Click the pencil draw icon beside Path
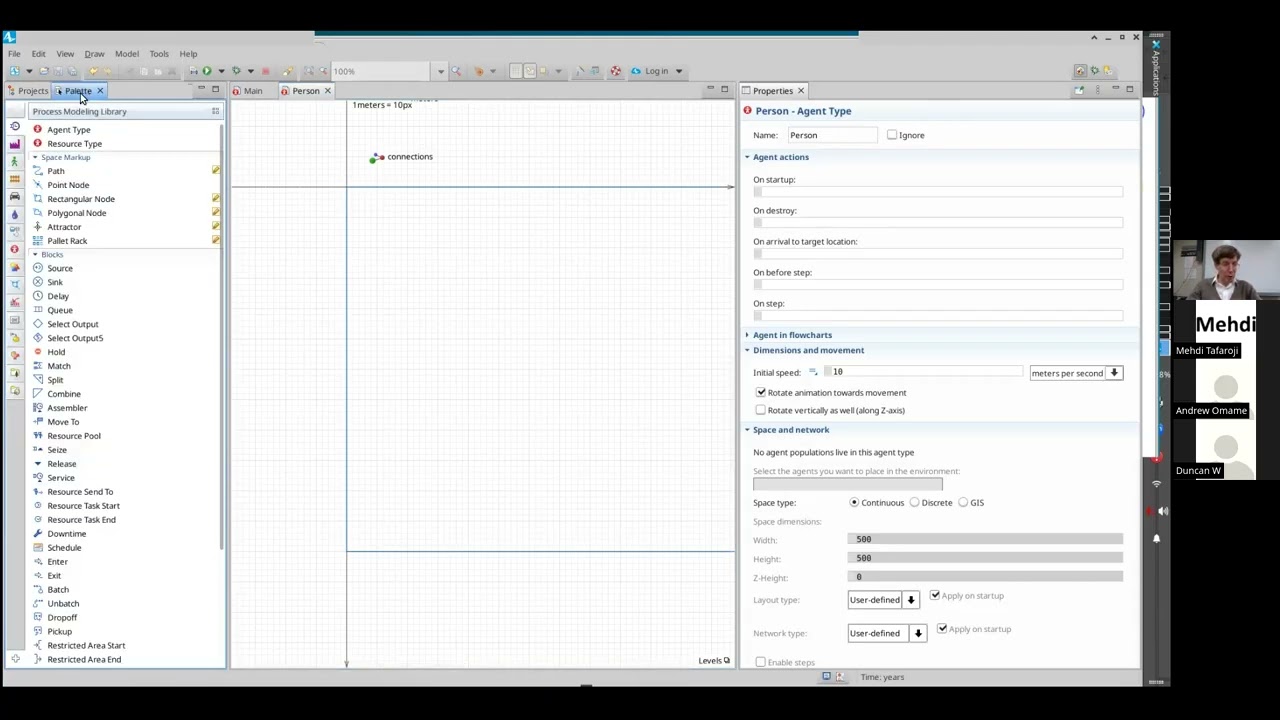The height and width of the screenshot is (720, 1280). pyautogui.click(x=215, y=171)
